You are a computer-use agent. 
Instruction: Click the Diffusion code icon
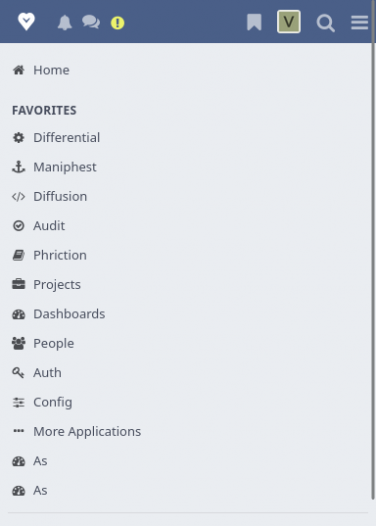18,197
